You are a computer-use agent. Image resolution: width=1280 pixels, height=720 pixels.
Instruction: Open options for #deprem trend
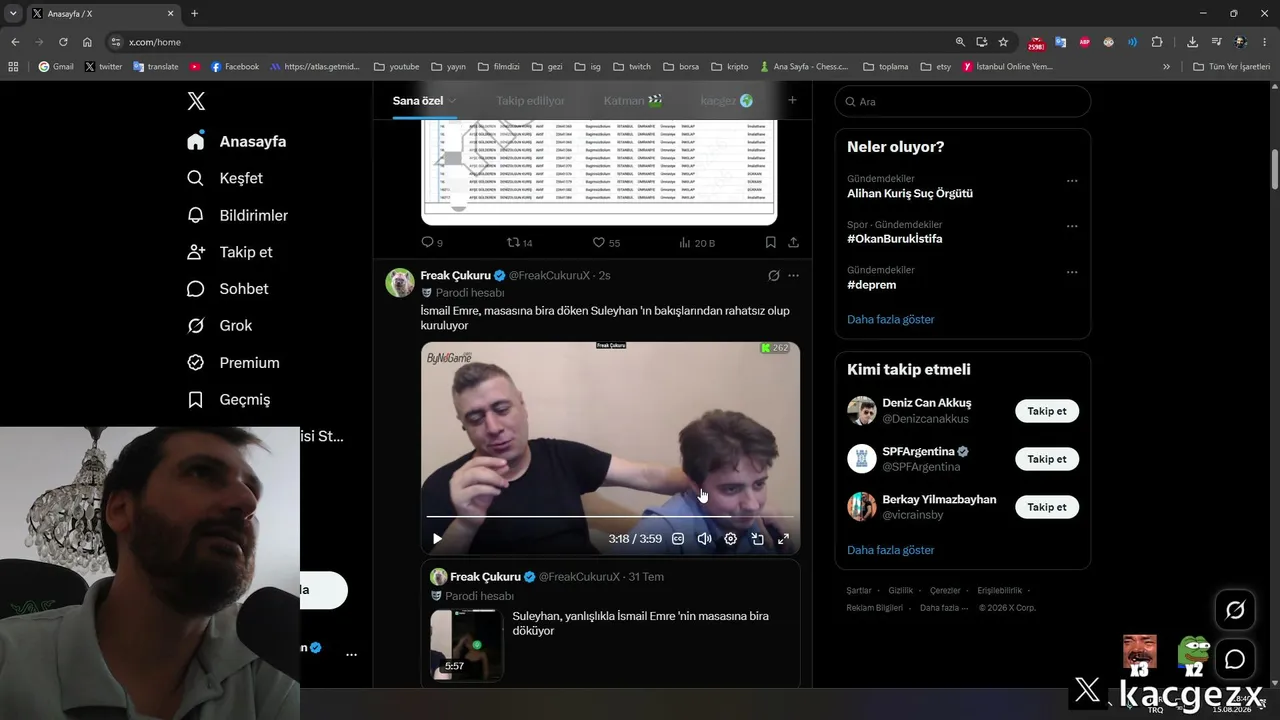pos(1072,271)
